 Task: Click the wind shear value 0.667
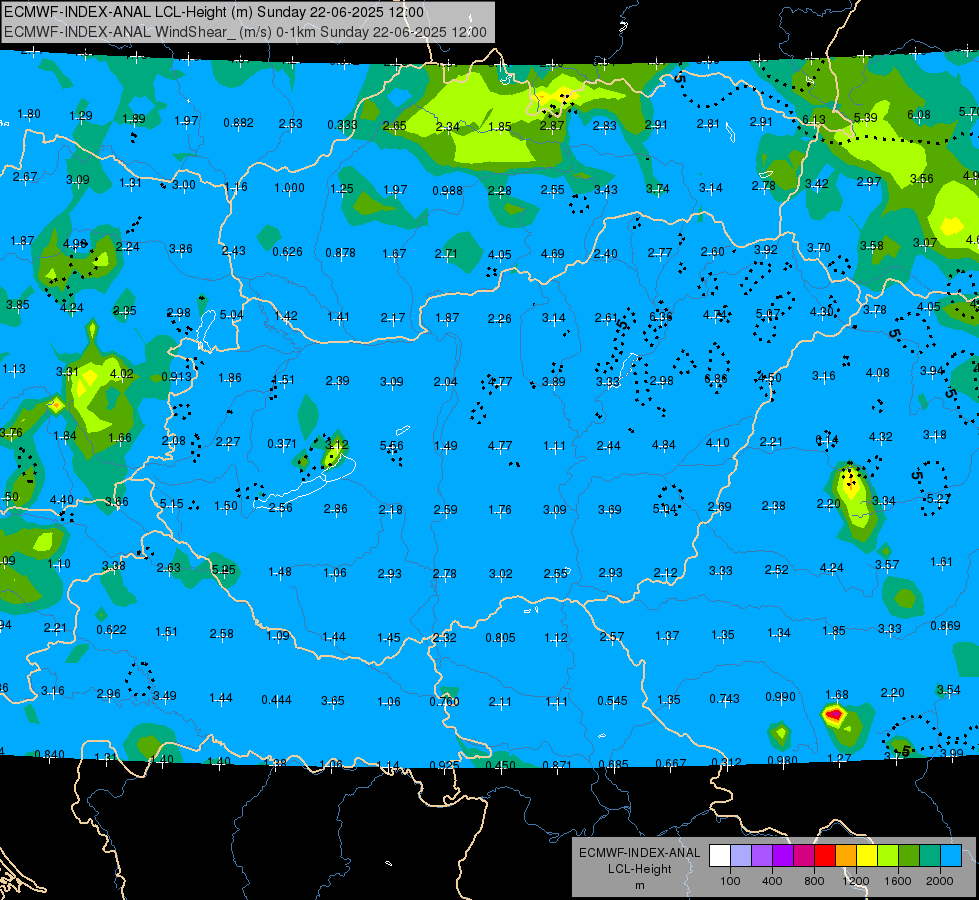671,763
